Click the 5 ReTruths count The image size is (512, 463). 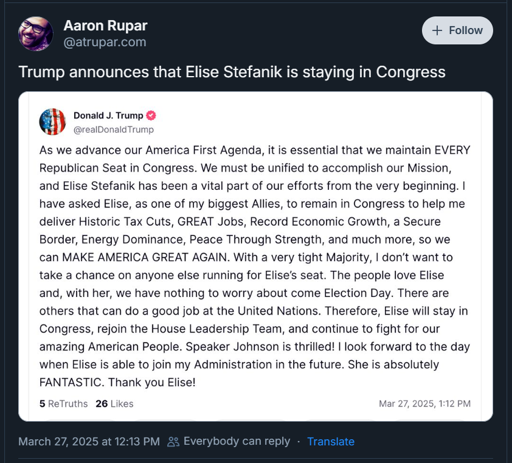tap(64, 404)
